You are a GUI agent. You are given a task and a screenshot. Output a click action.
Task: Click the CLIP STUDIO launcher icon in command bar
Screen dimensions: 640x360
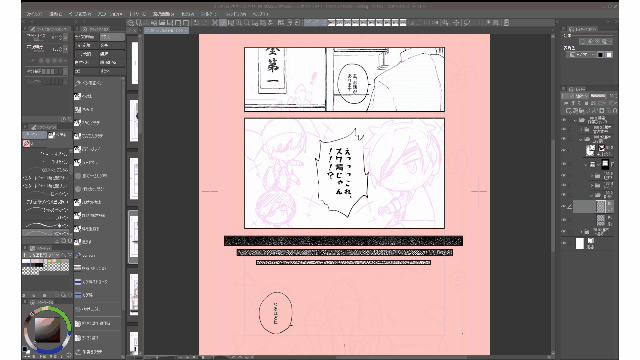tap(131, 23)
